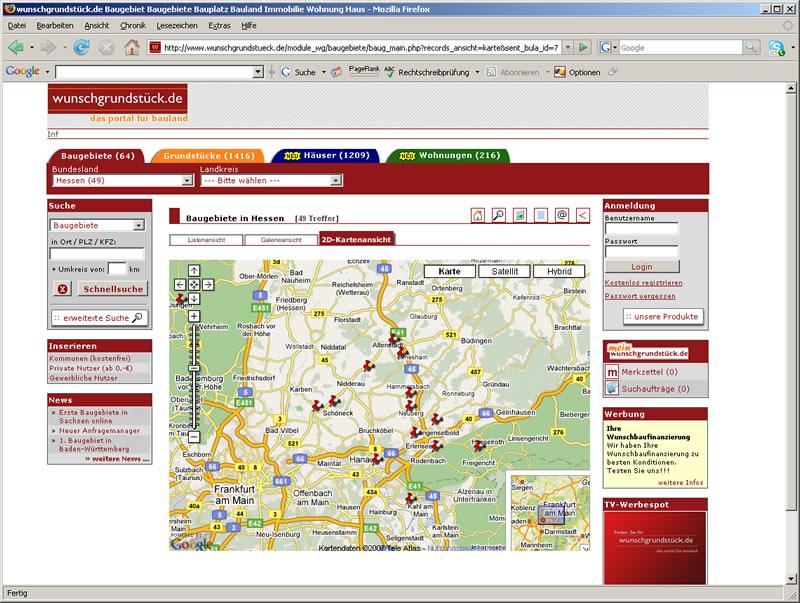Image resolution: width=800 pixels, height=603 pixels.
Task: Click the map zoom level slider
Action: [x=194, y=368]
